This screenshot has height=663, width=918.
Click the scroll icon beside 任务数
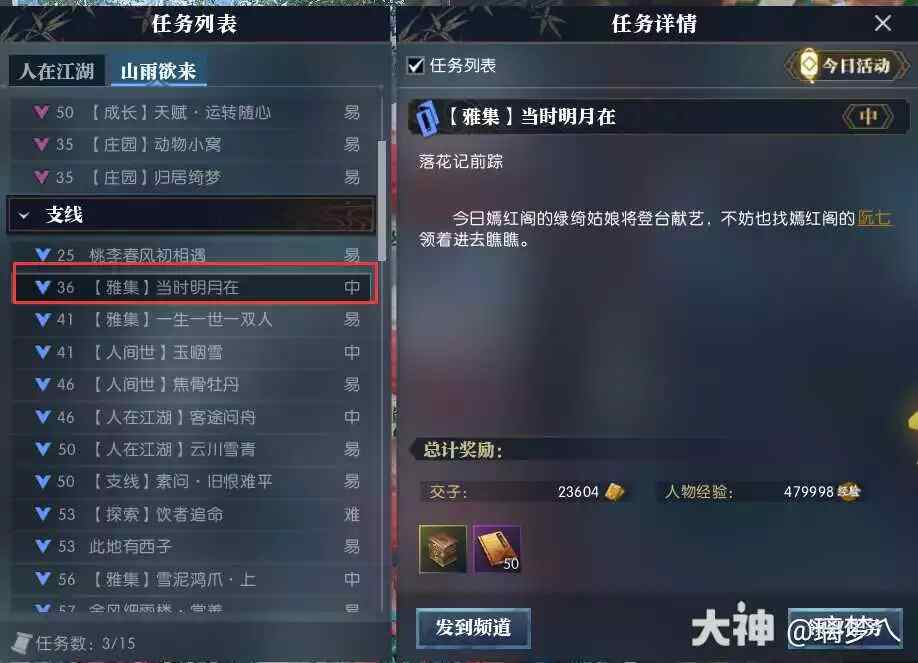[x=22, y=643]
